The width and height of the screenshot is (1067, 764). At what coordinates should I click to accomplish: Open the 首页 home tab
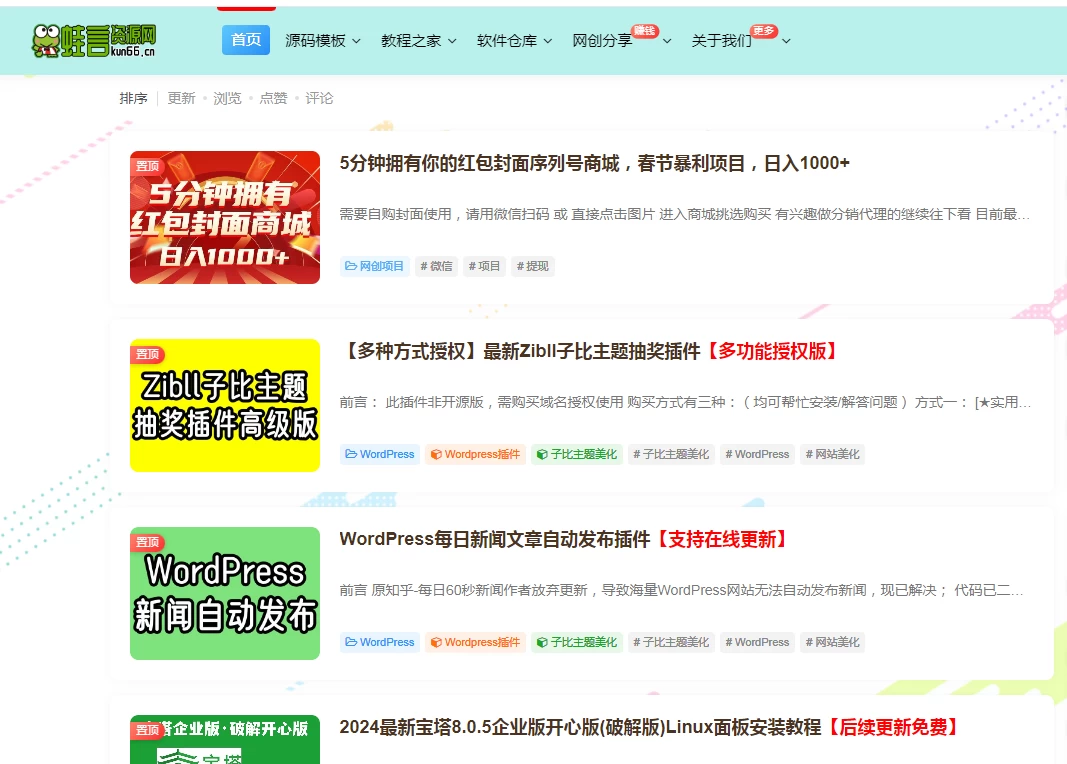(246, 40)
